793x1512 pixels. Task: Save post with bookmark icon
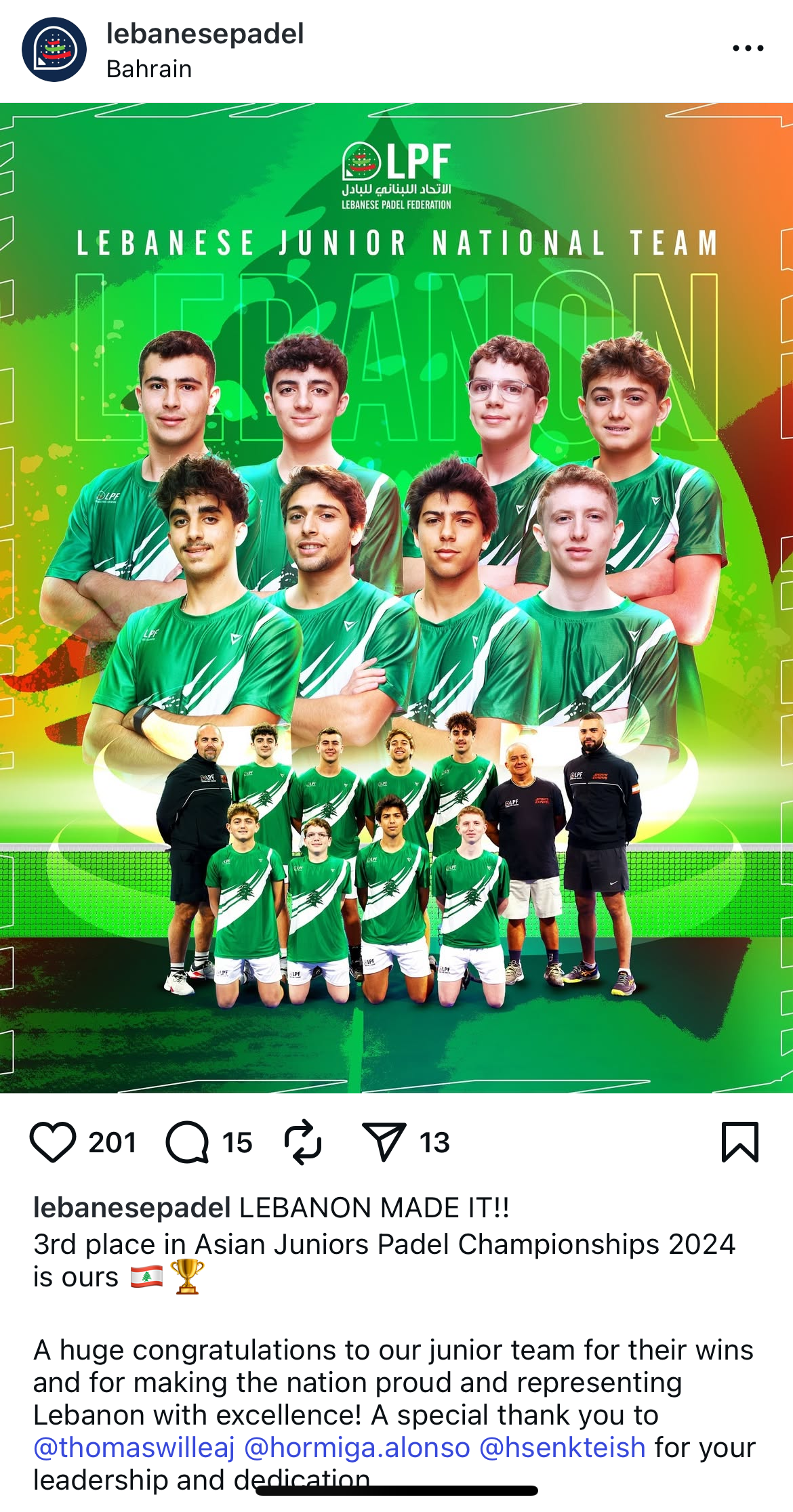tap(740, 1142)
